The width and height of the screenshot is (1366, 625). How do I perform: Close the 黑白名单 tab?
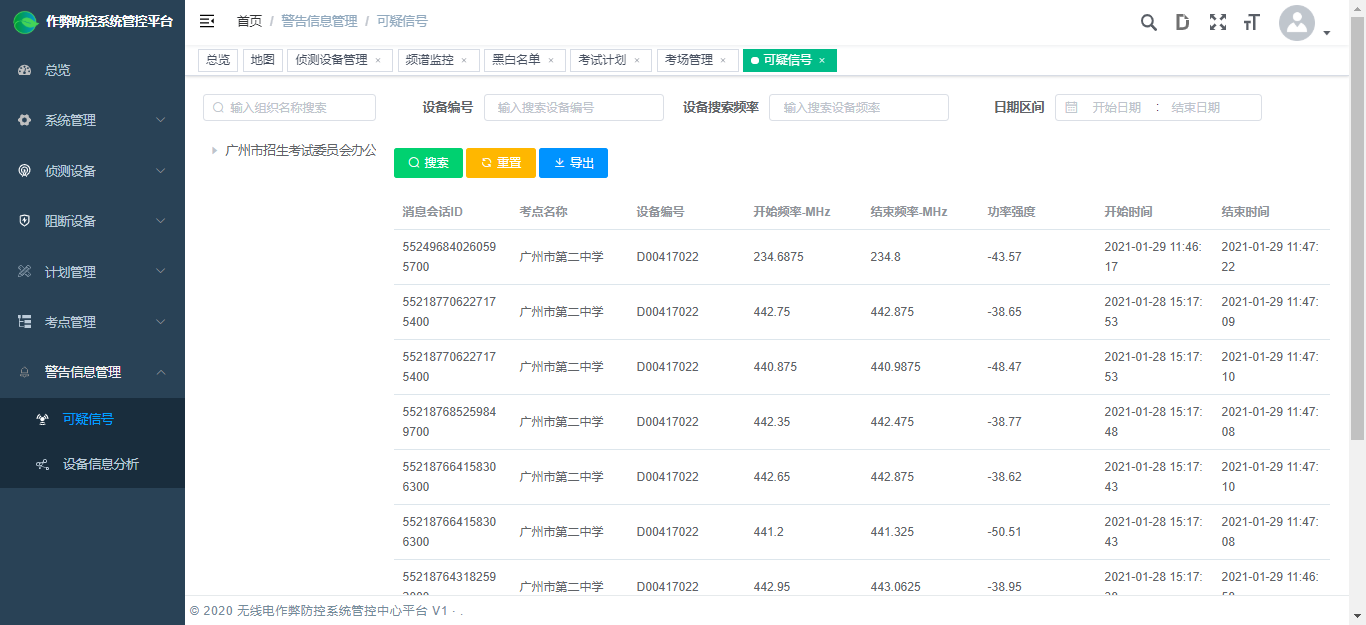(551, 61)
